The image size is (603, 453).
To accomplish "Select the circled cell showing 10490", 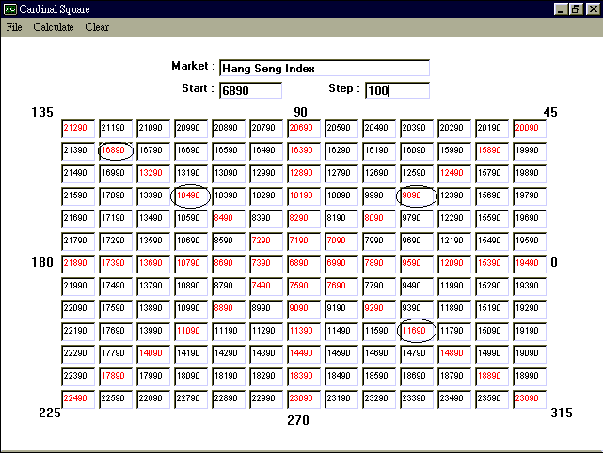I will (189, 195).
